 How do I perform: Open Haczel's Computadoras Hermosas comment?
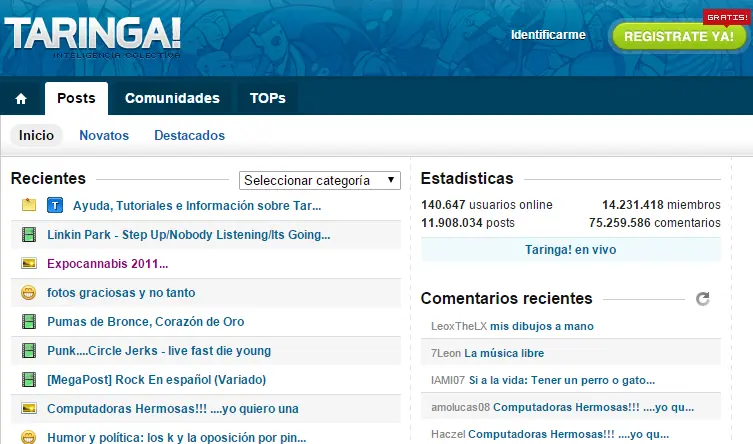tap(569, 434)
